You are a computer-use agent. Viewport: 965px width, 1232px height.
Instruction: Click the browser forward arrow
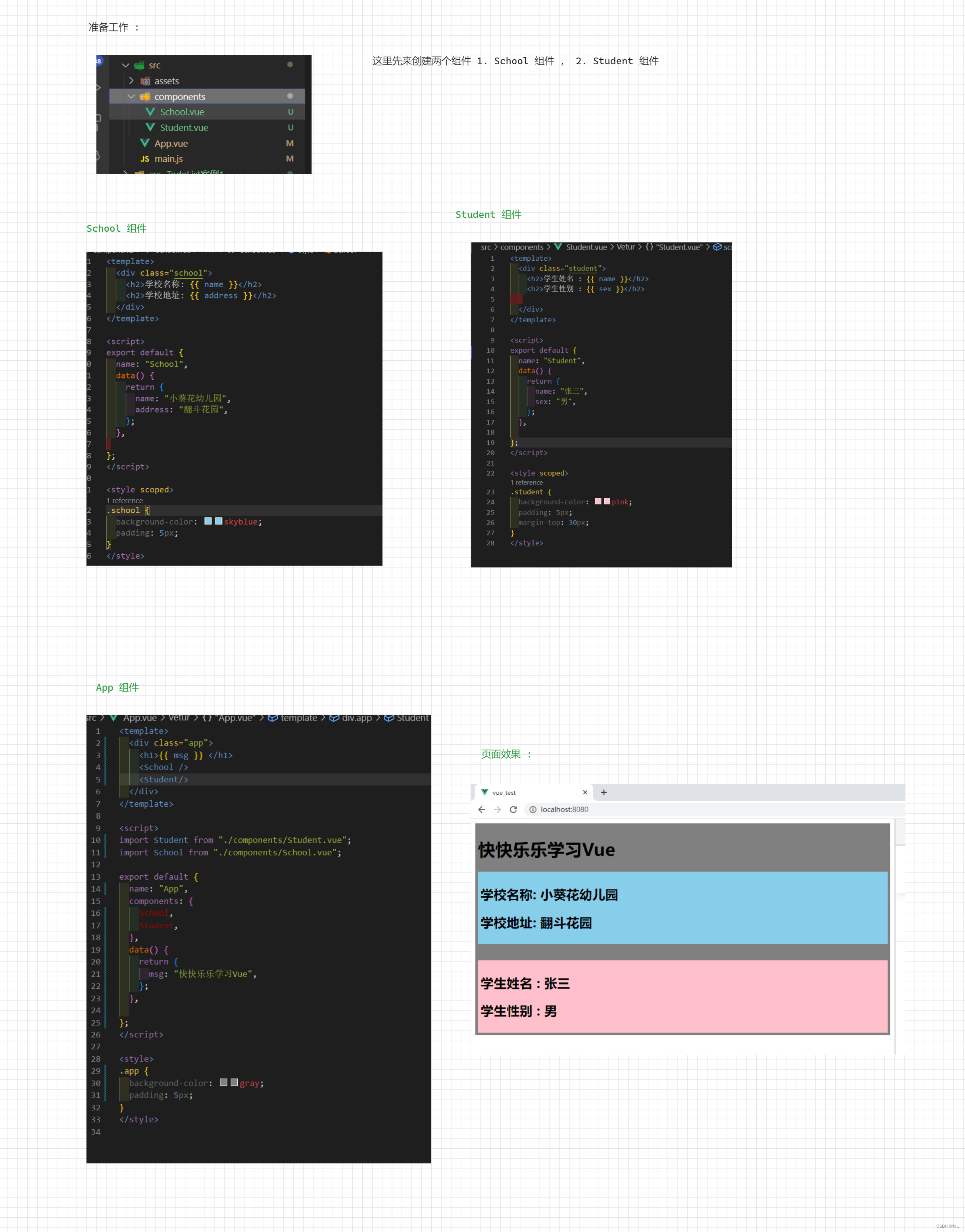click(x=497, y=809)
